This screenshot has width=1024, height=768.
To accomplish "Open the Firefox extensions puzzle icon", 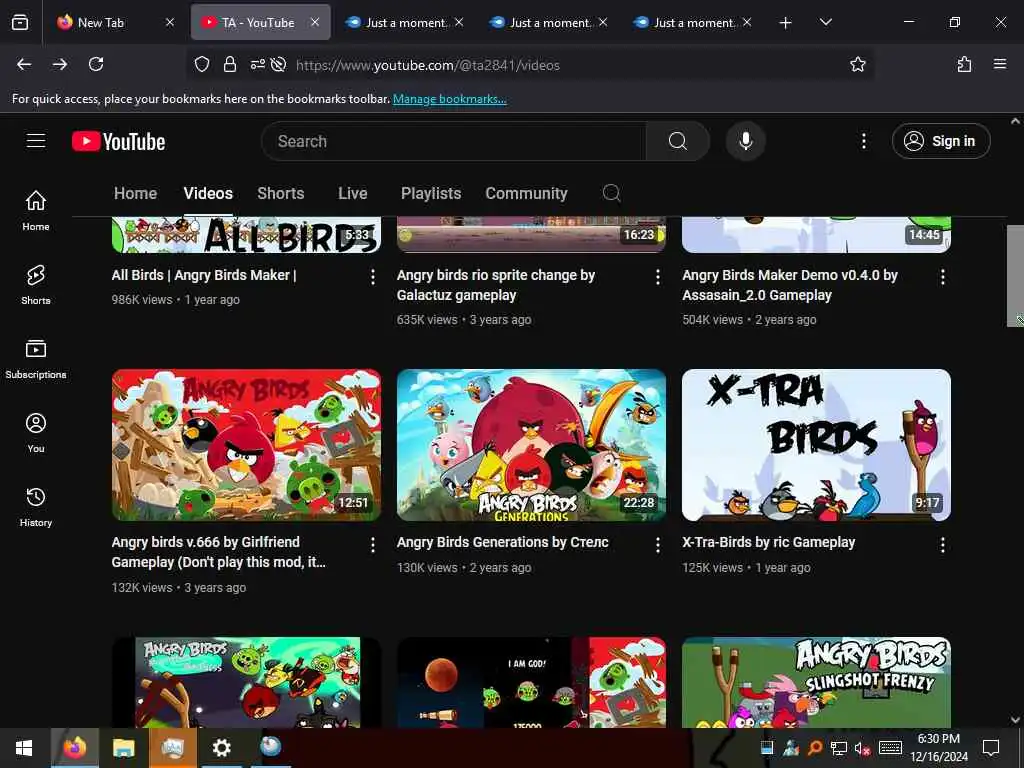I will click(964, 64).
